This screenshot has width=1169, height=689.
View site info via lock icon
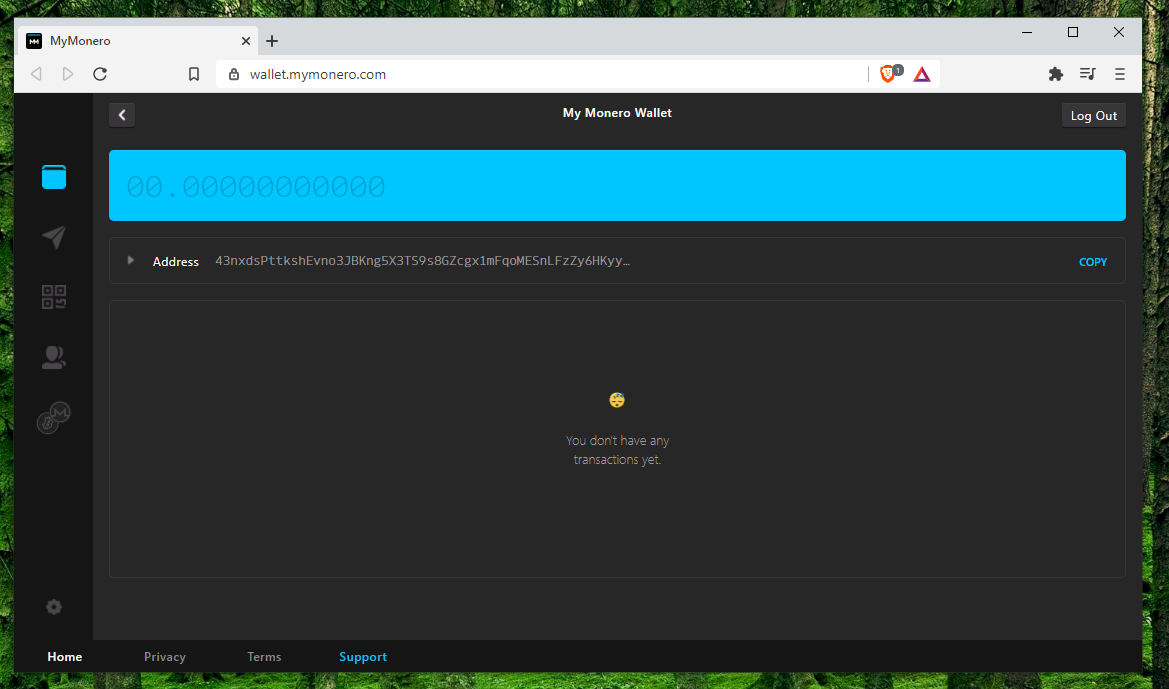234,74
